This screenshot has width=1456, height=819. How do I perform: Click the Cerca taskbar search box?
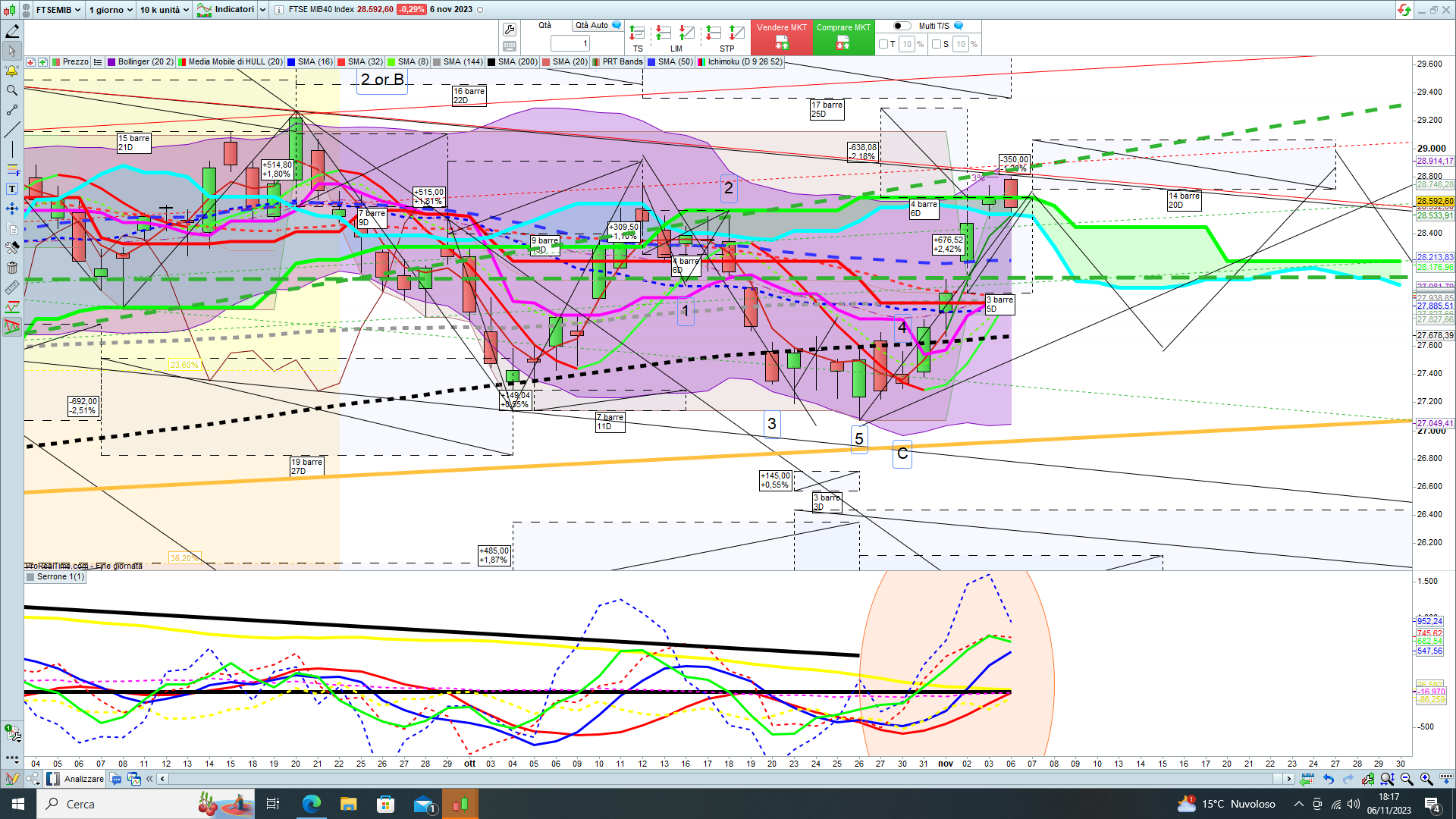[144, 804]
